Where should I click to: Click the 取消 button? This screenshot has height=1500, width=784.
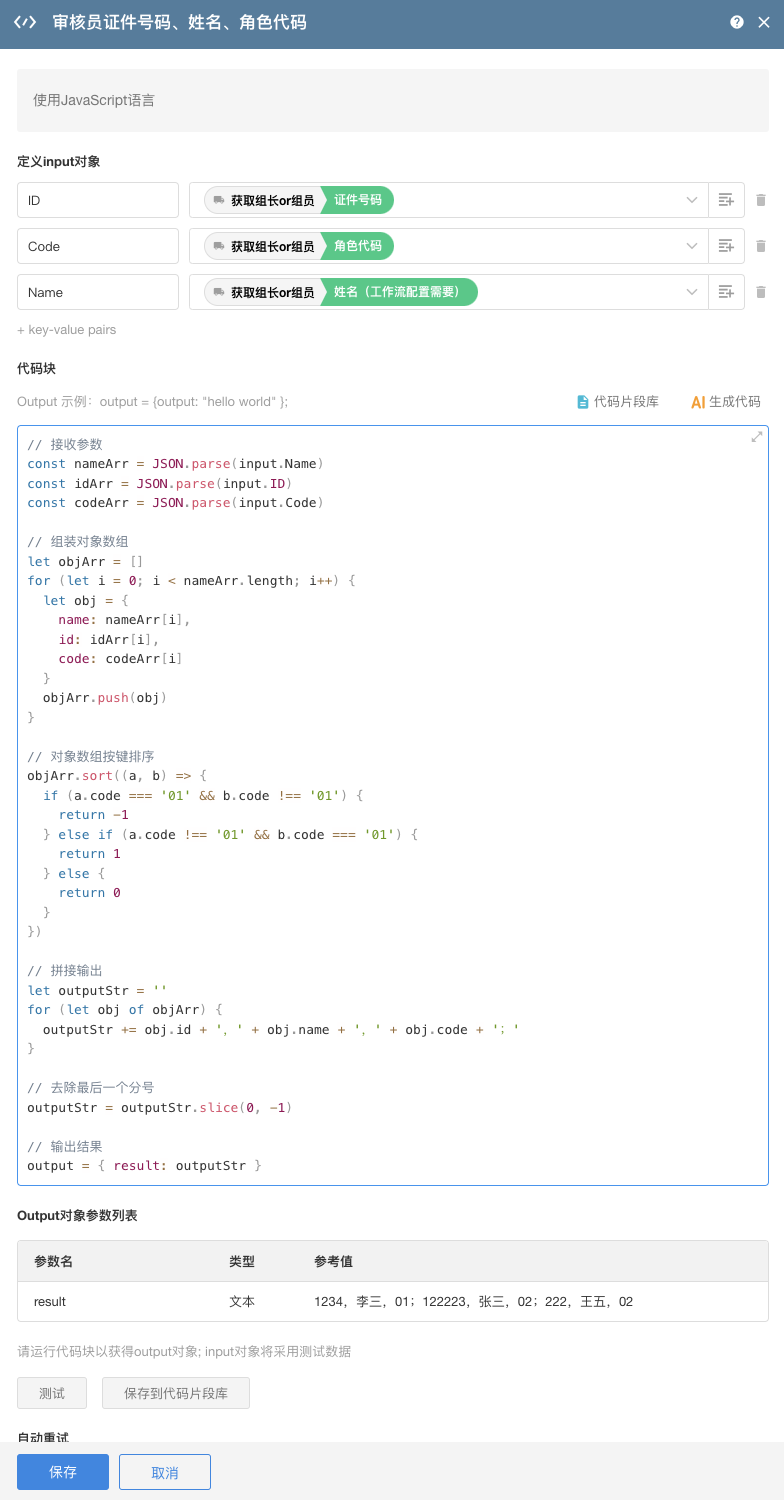[165, 1472]
